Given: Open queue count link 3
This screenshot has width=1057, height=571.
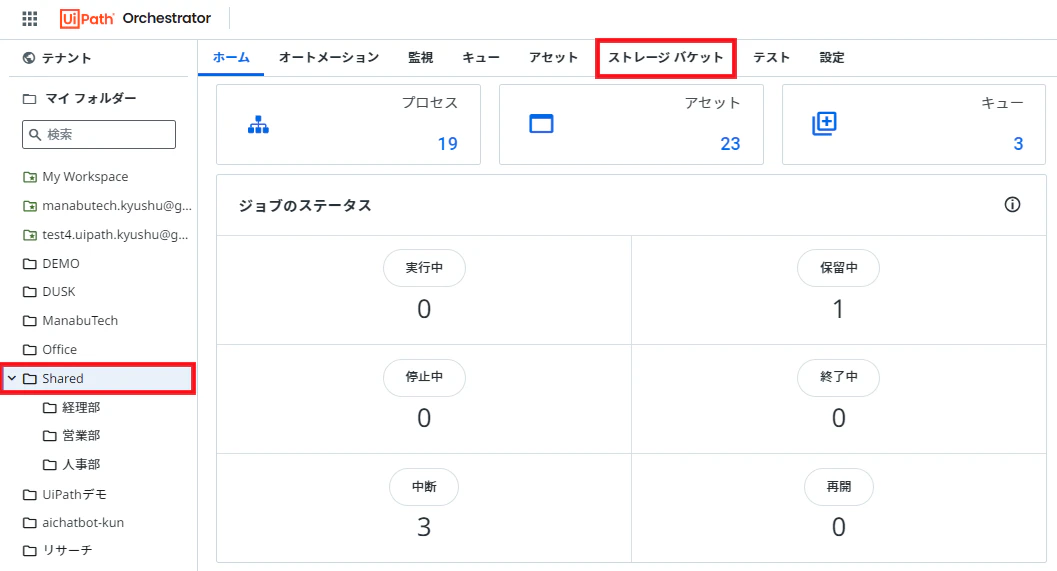Looking at the screenshot, I should (x=1018, y=144).
